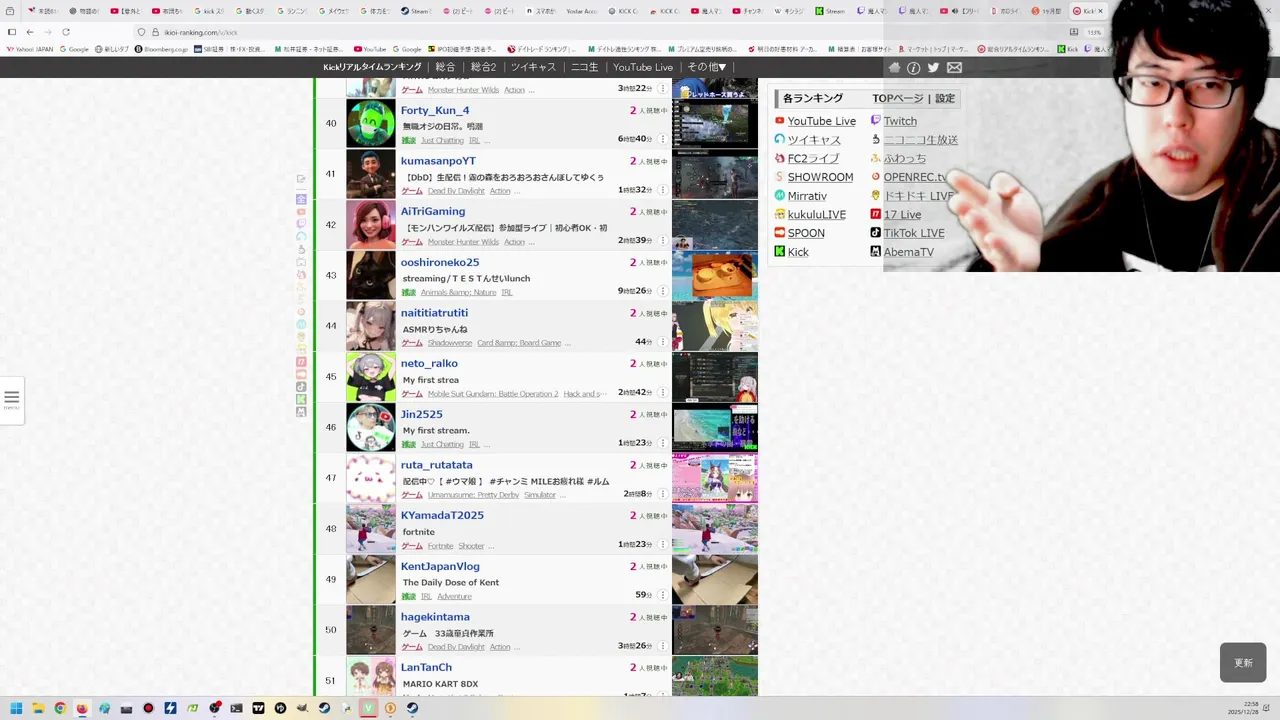Open the ruta_rutatata channel name
Screen dimensions: 1280x720
[x=437, y=465]
